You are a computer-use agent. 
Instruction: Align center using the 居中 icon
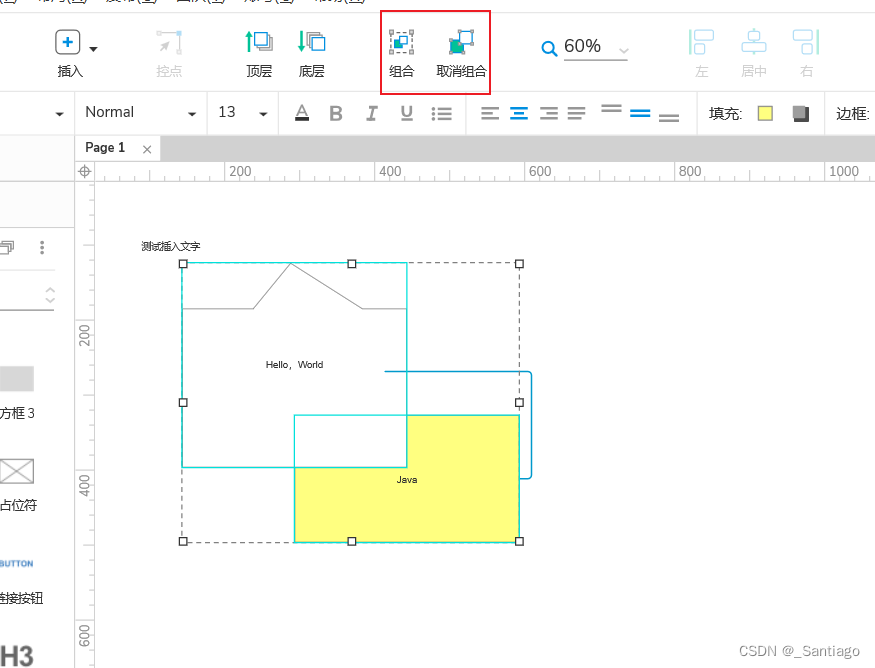[x=754, y=54]
